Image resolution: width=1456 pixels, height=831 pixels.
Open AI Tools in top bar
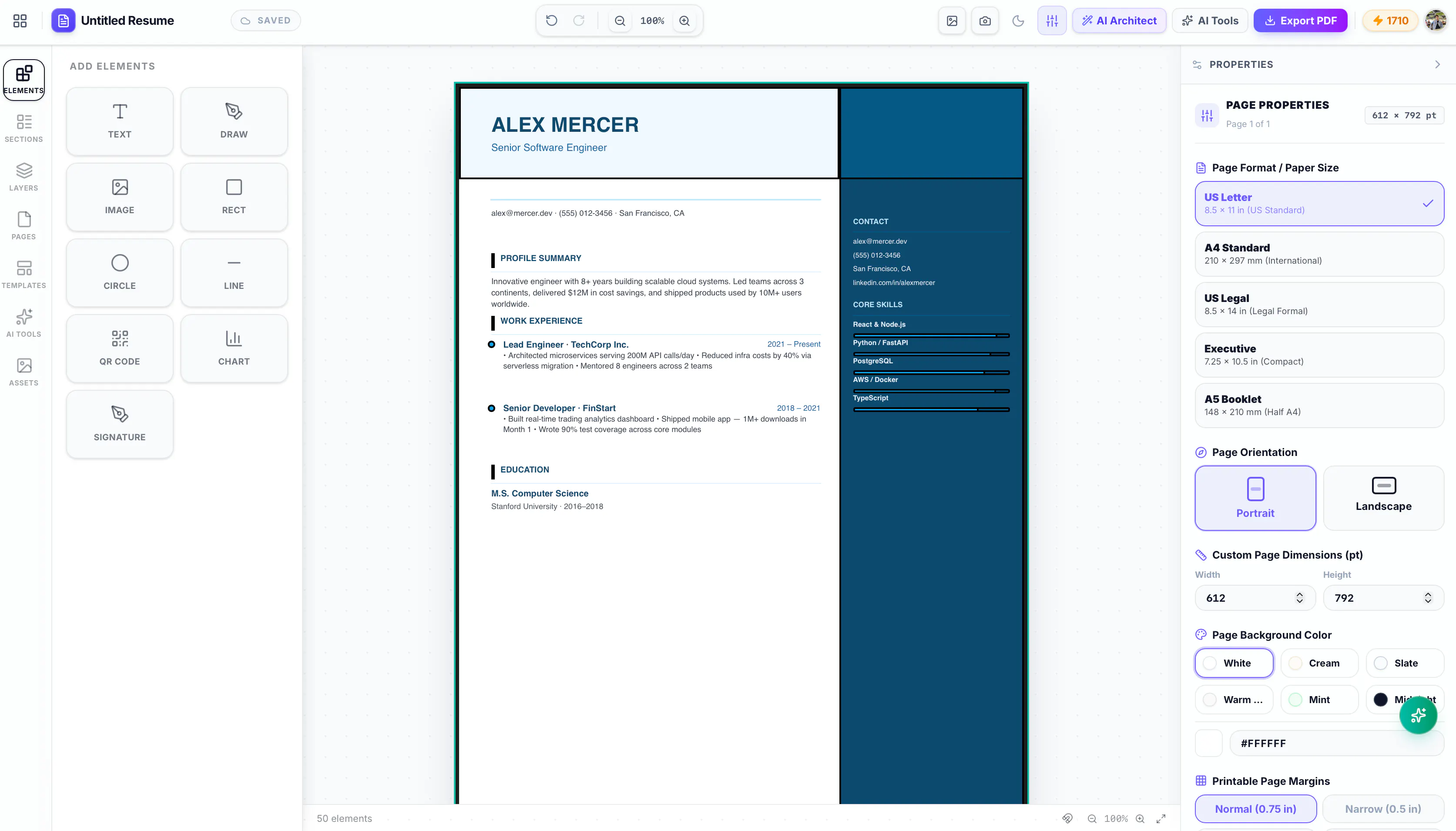click(1210, 21)
